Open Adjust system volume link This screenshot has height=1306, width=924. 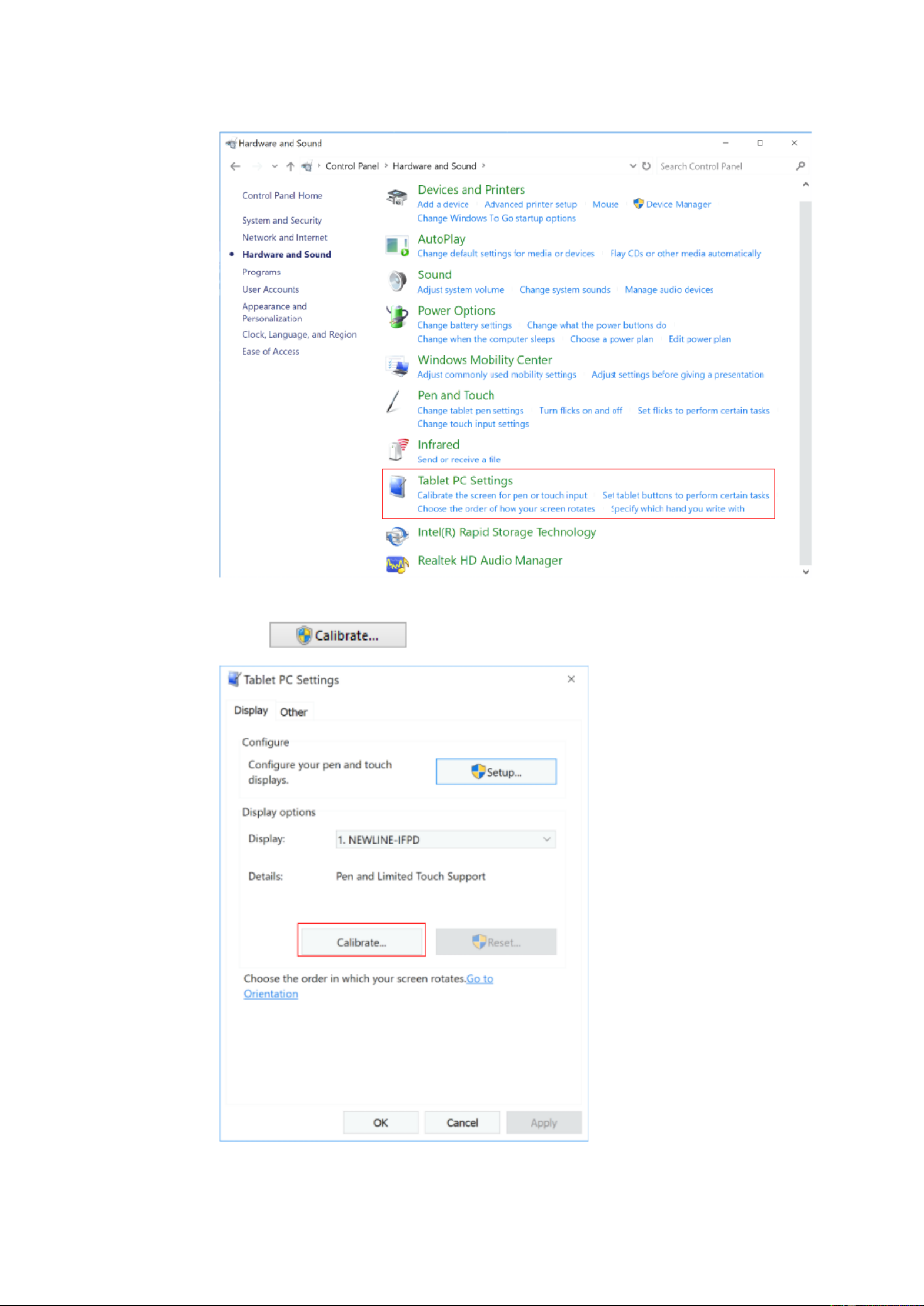pos(461,289)
